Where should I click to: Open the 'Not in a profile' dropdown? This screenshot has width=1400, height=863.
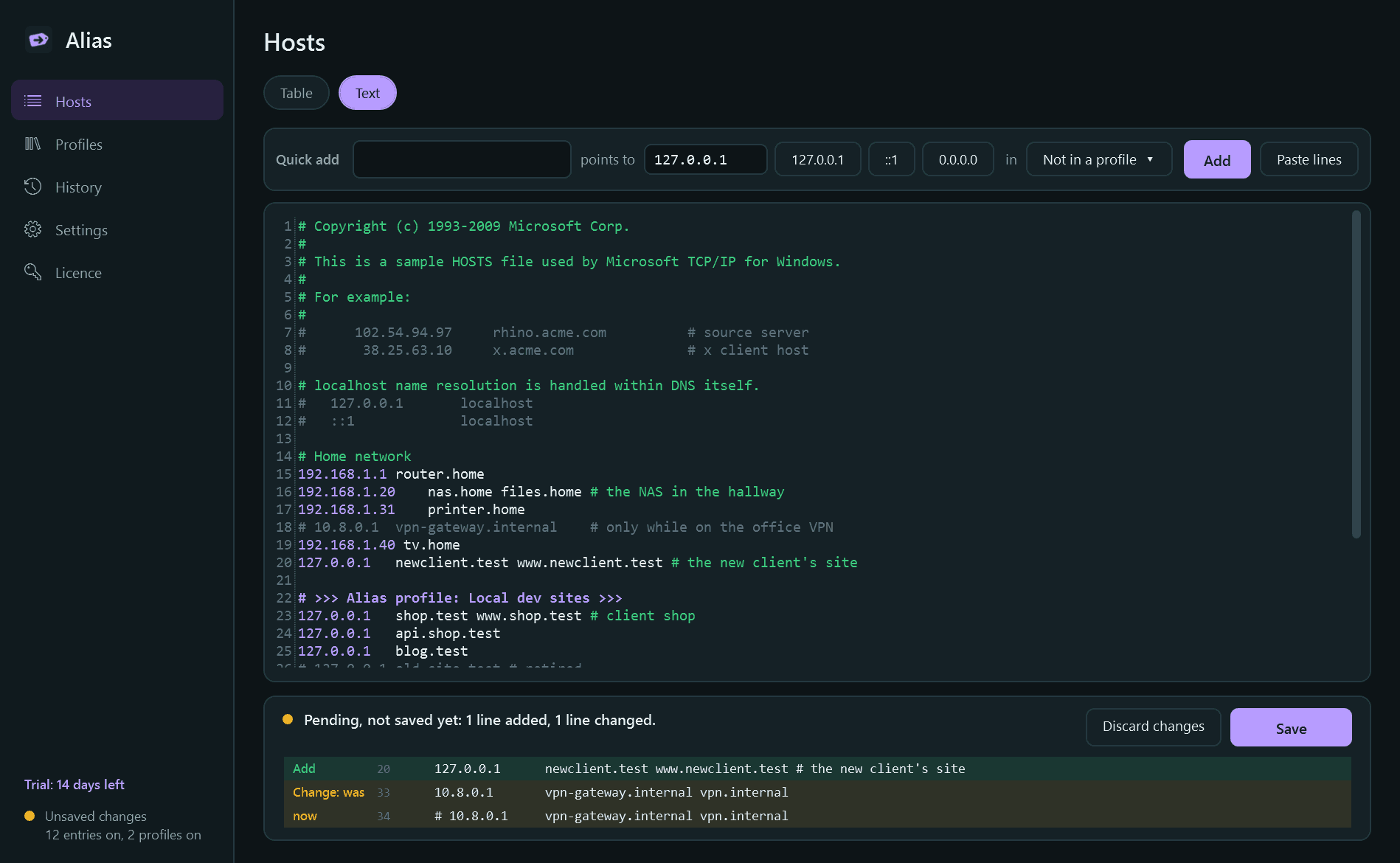click(1099, 159)
